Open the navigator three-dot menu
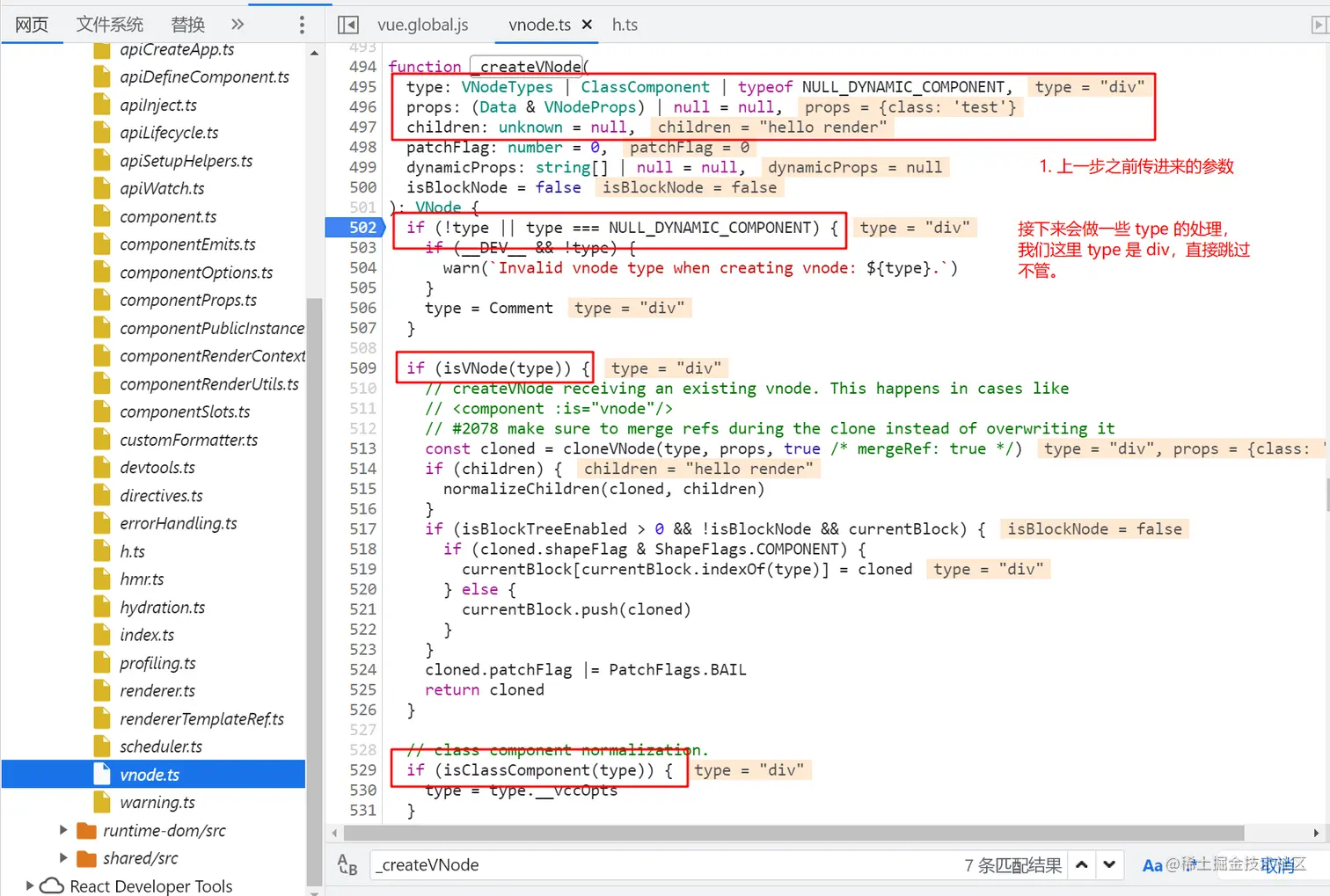 coord(302,25)
